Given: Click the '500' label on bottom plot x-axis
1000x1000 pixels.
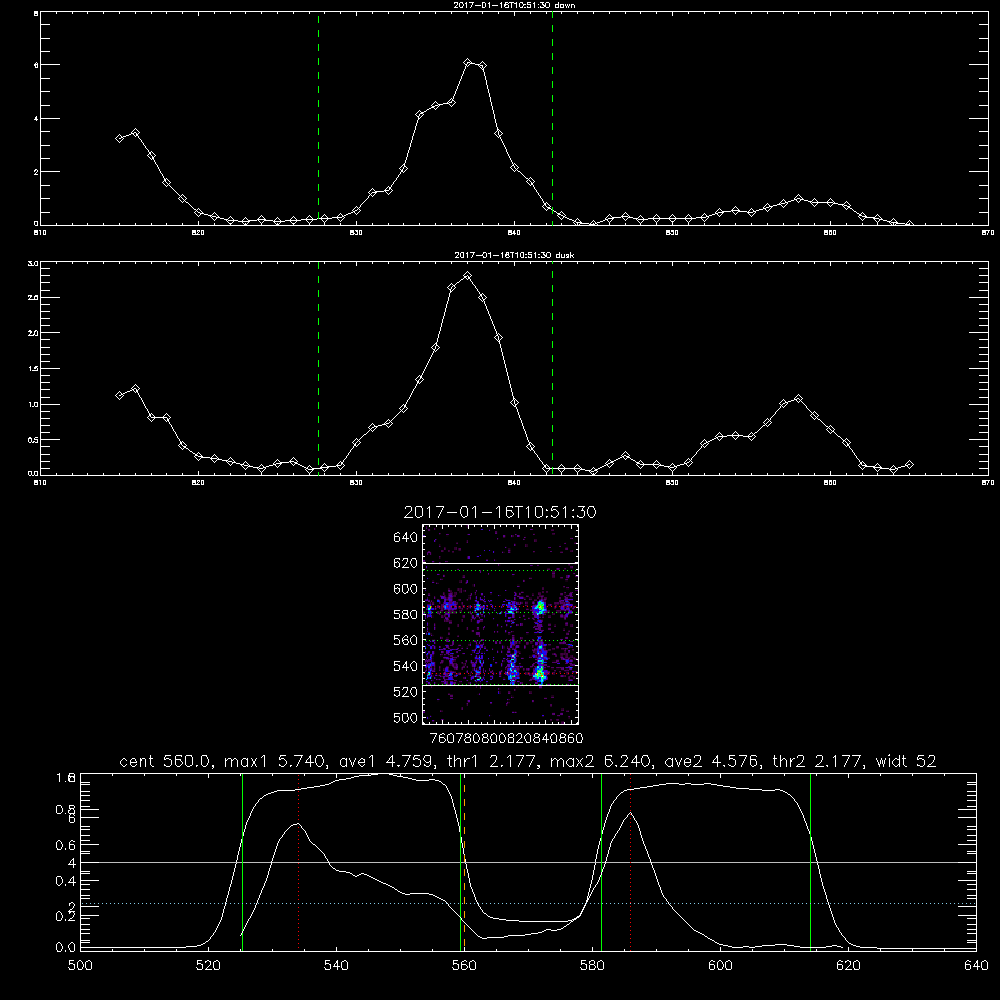Looking at the screenshot, I should pos(80,966).
